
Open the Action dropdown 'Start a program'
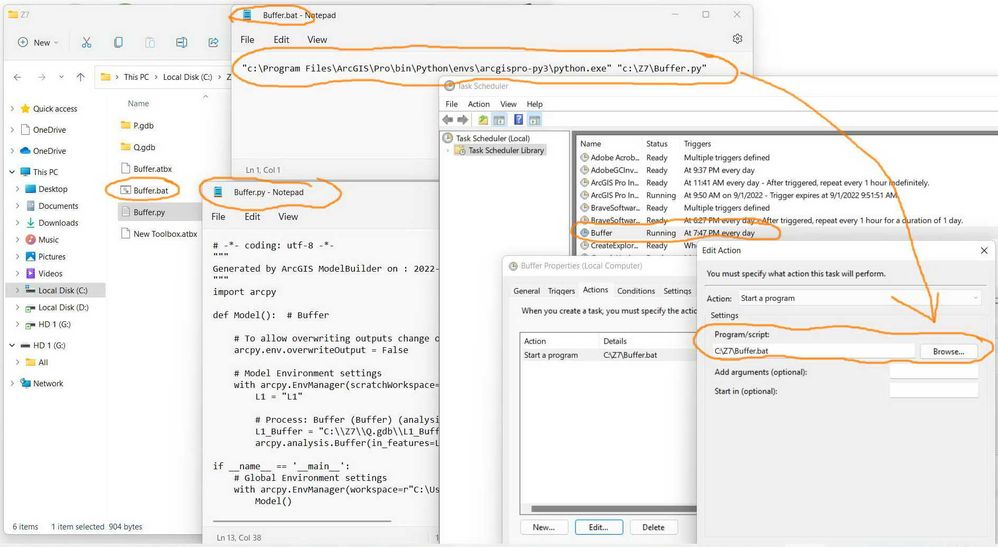tap(859, 298)
